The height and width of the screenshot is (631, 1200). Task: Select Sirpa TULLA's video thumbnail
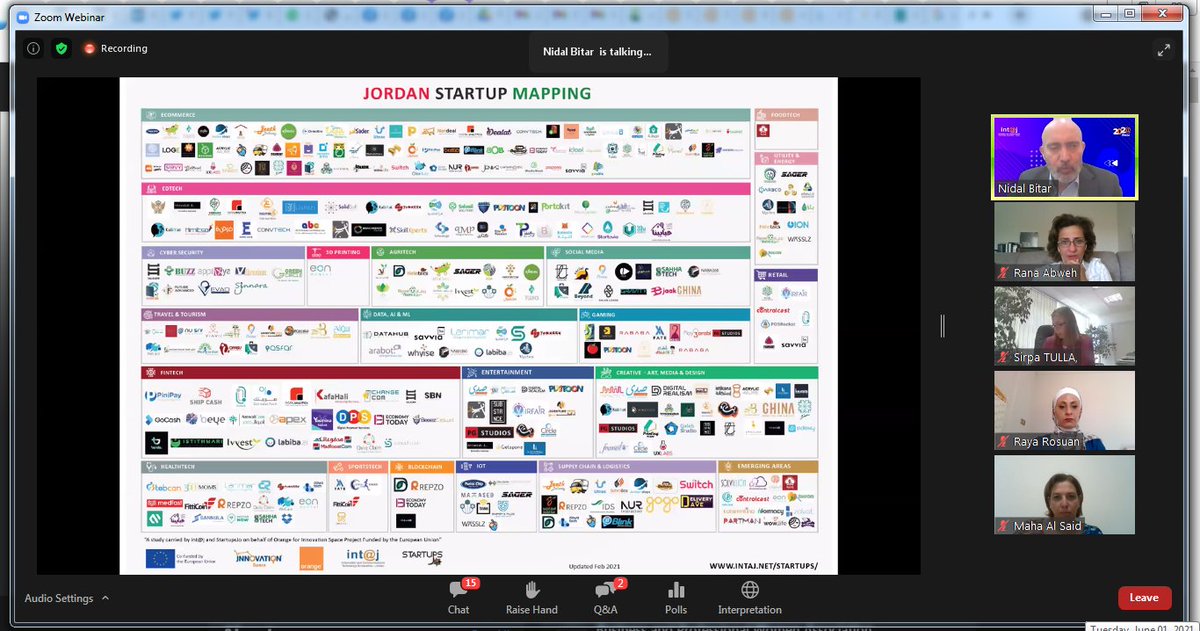coord(1064,326)
